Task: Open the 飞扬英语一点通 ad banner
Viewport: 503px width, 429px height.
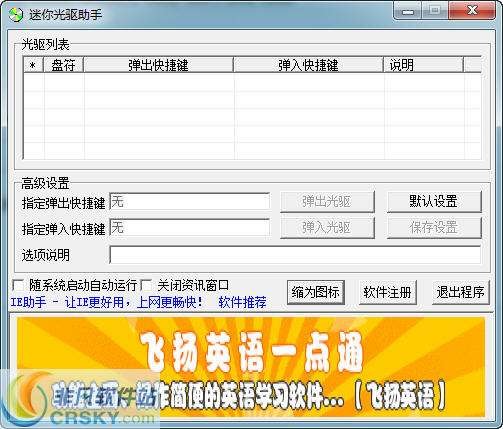Action: point(251,367)
